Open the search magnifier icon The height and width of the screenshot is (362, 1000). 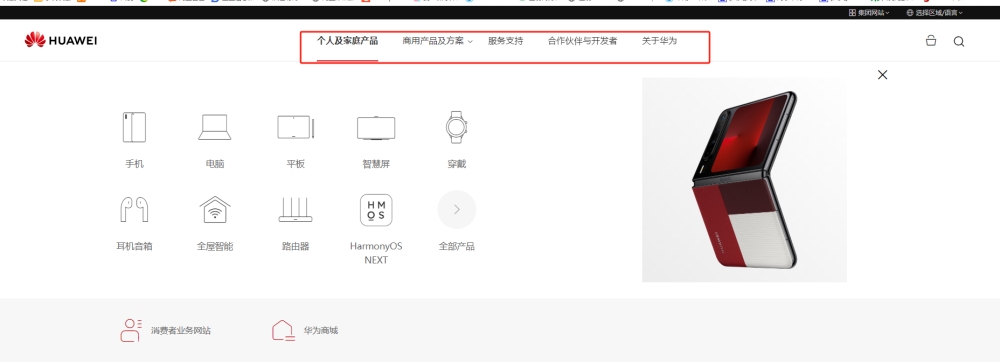click(959, 41)
